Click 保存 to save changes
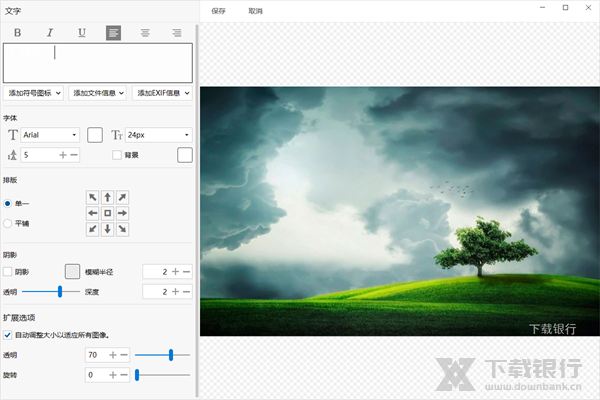Screen dimensions: 600x400 (x=219, y=10)
